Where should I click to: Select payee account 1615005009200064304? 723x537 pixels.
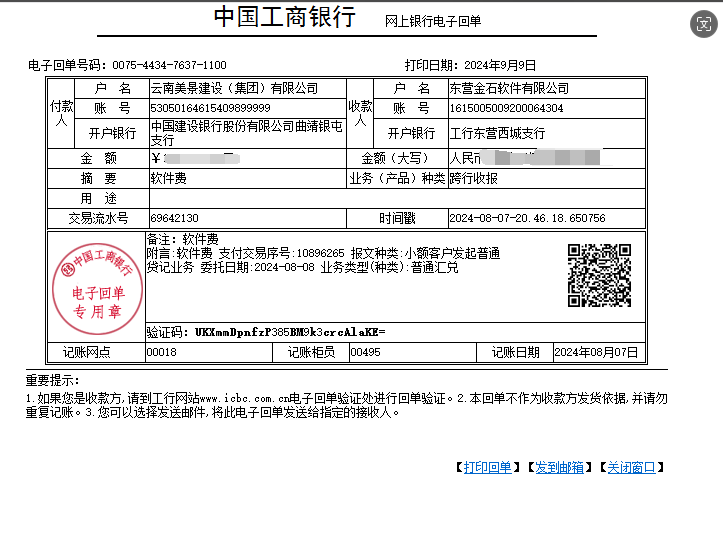coord(506,108)
